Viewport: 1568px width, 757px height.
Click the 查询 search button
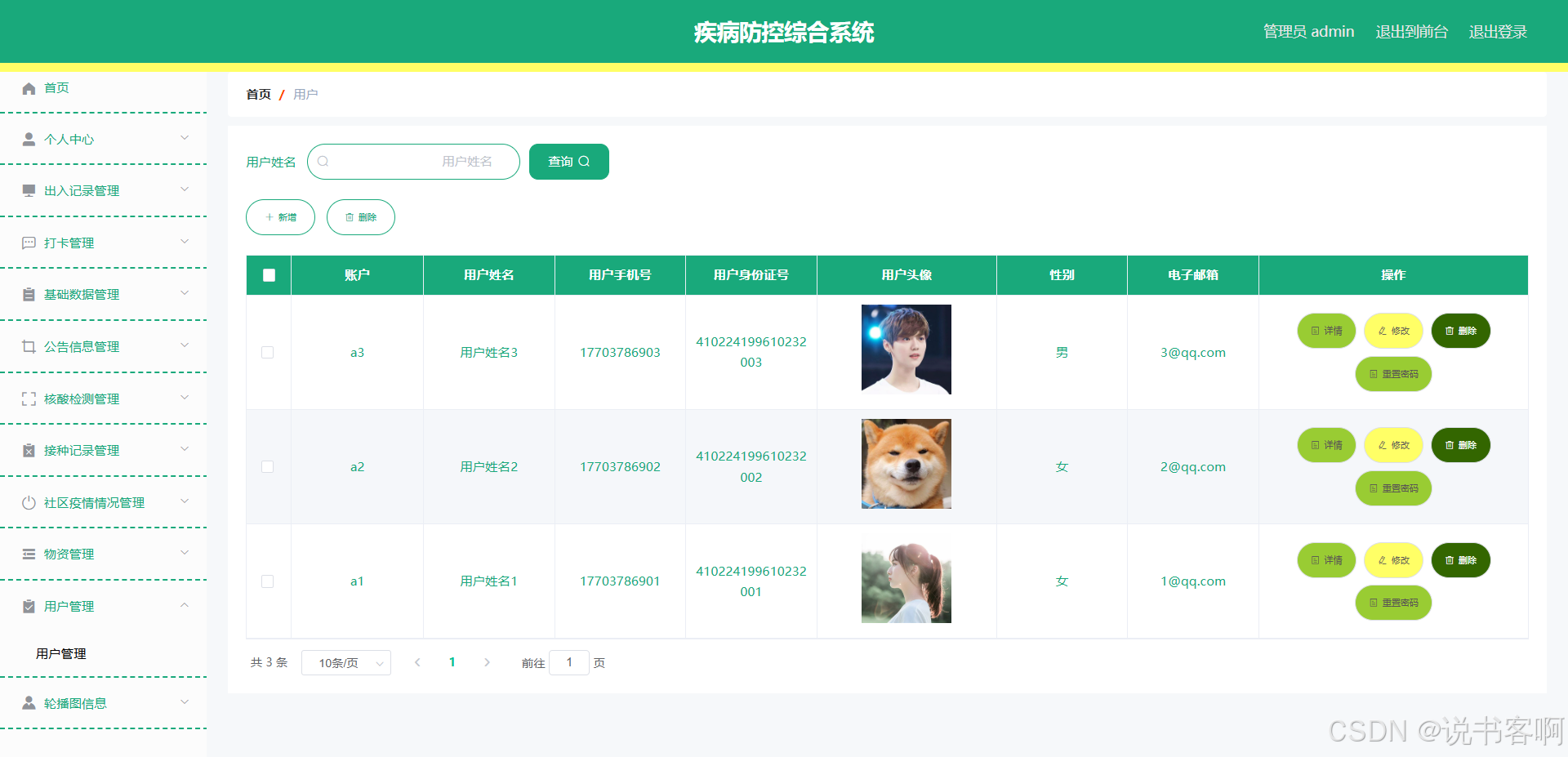(x=569, y=162)
